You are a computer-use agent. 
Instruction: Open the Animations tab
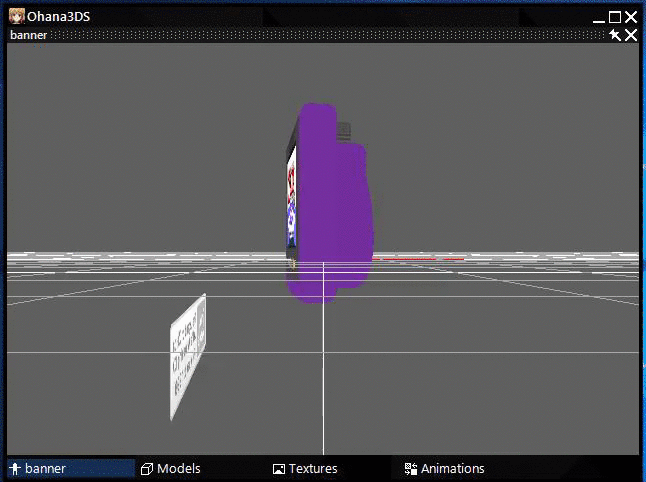pos(444,468)
